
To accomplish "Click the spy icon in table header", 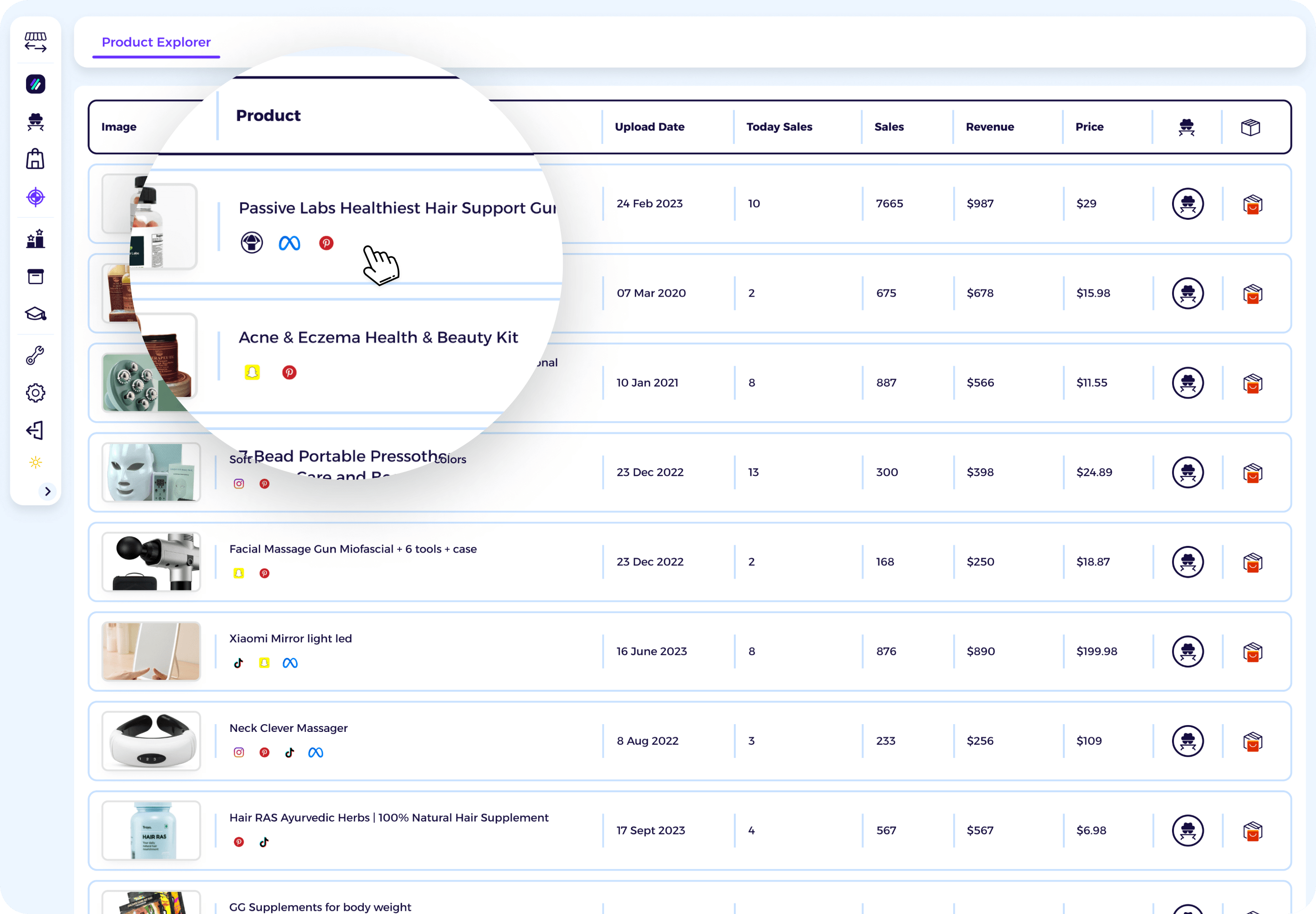I will pyautogui.click(x=1187, y=127).
